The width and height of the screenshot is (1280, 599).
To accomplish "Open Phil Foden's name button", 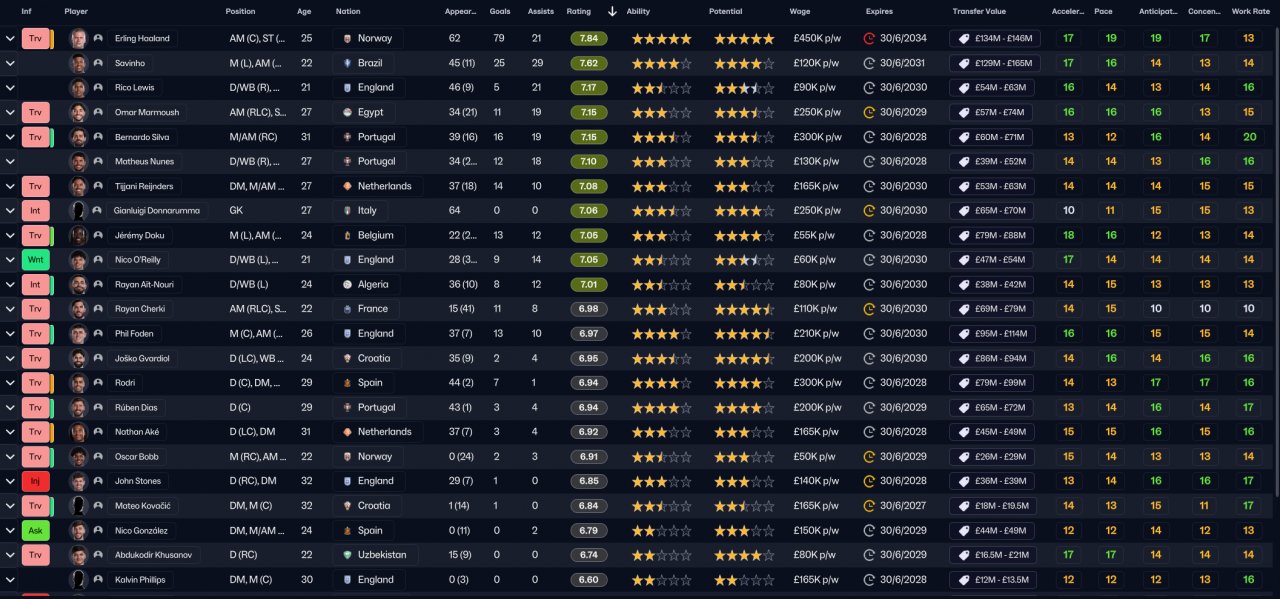I will click(x=134, y=334).
